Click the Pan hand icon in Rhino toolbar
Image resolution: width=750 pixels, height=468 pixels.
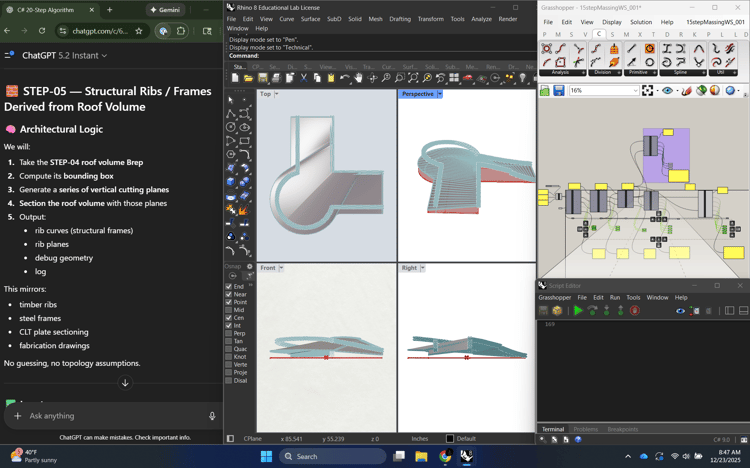(x=358, y=78)
